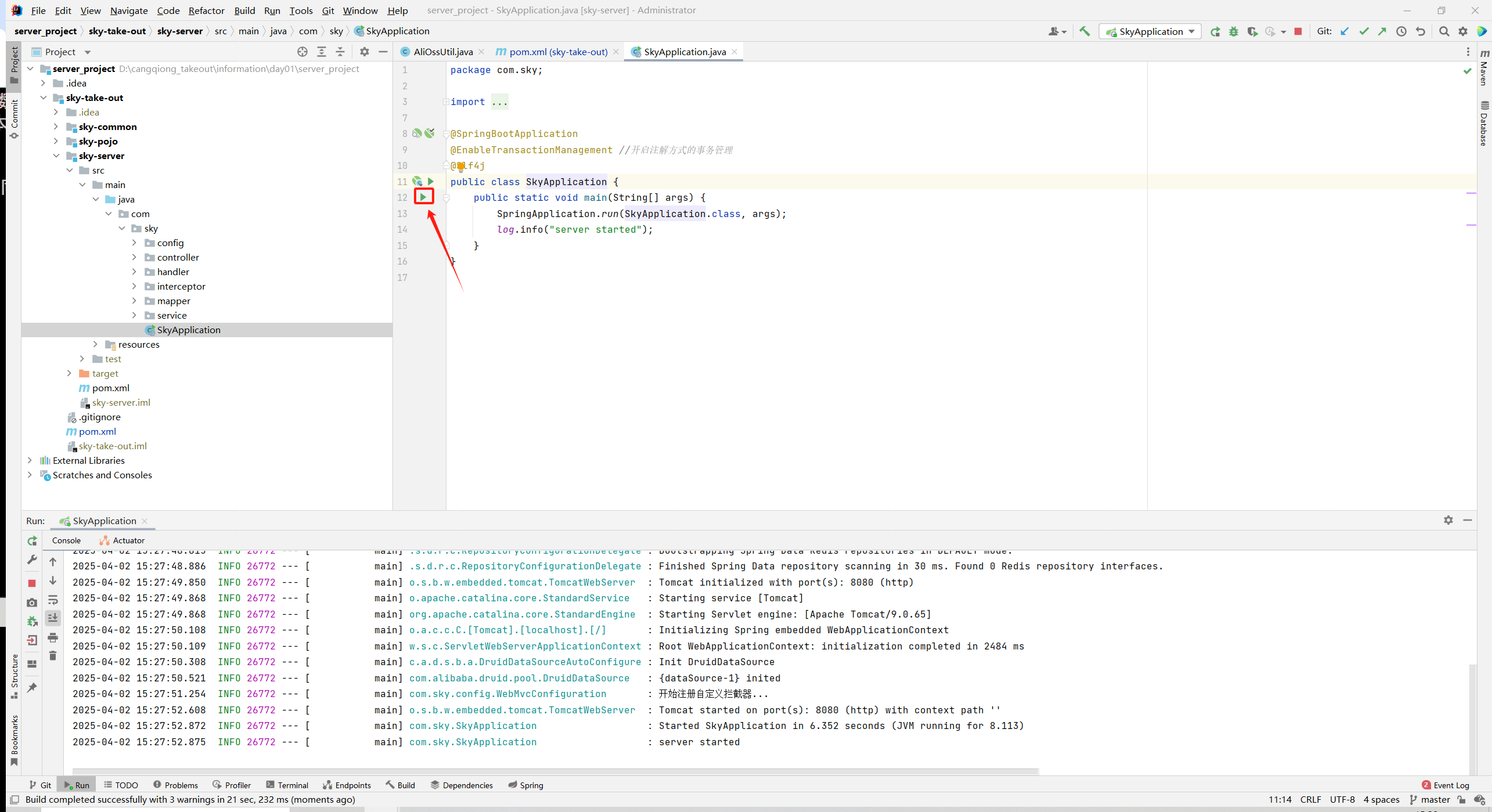Open the Refactor menu
This screenshot has width=1492, height=812.
206,10
